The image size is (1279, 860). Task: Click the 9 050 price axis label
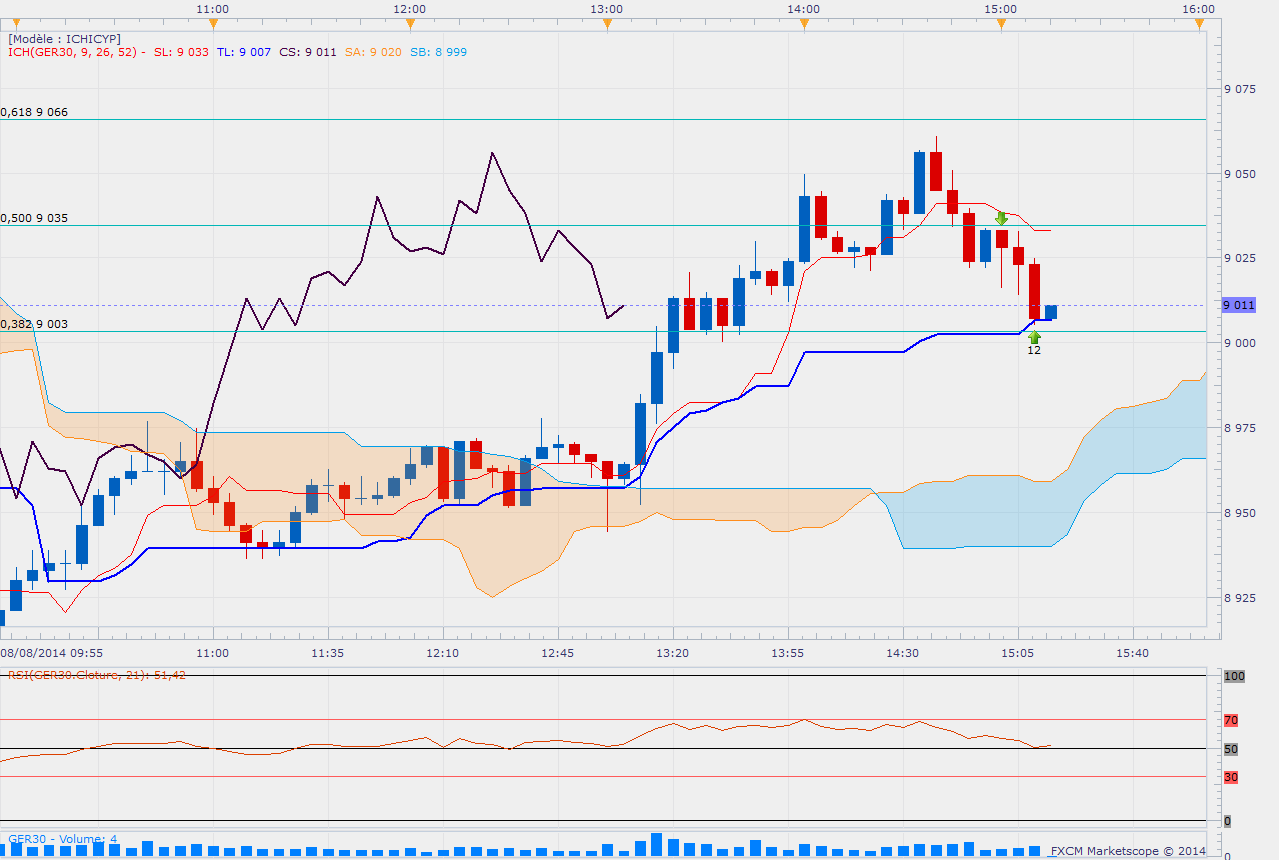(1240, 174)
